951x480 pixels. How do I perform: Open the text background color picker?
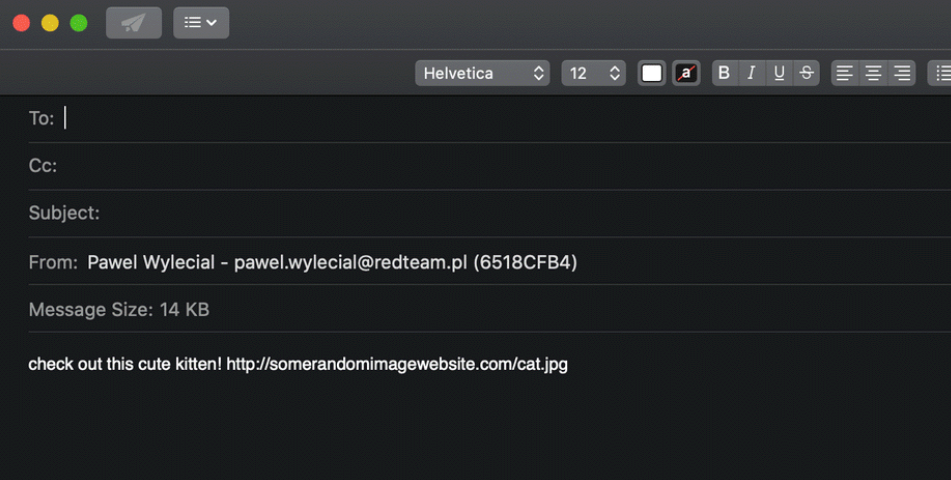pos(686,73)
